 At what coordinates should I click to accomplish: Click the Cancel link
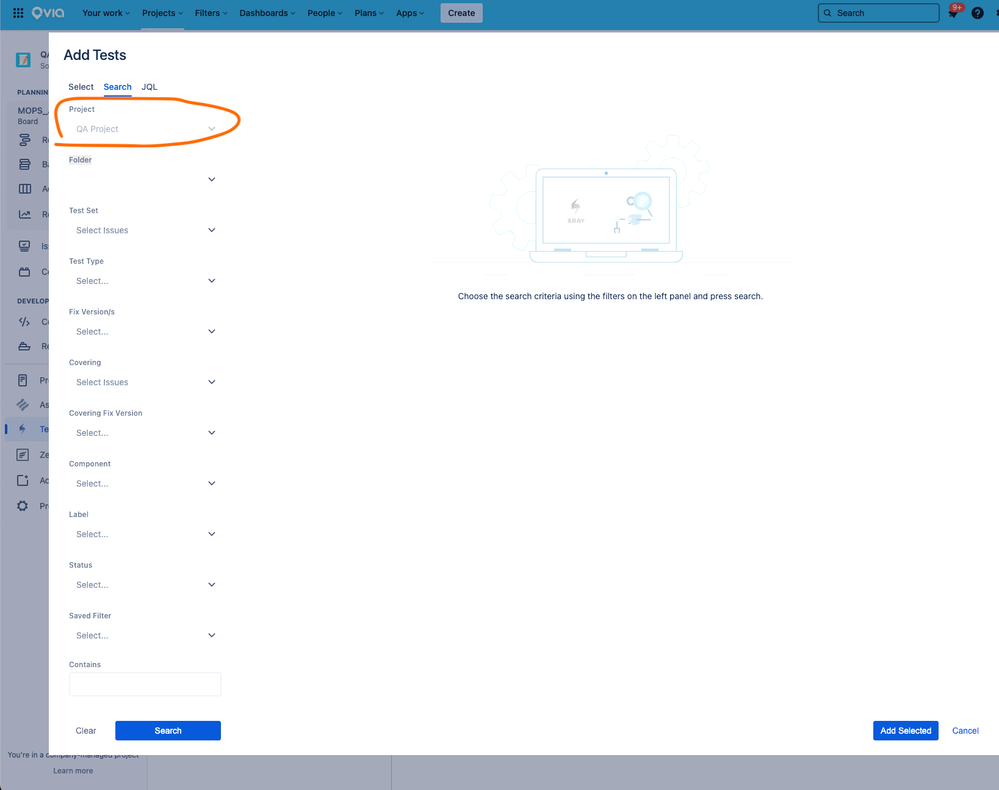965,731
